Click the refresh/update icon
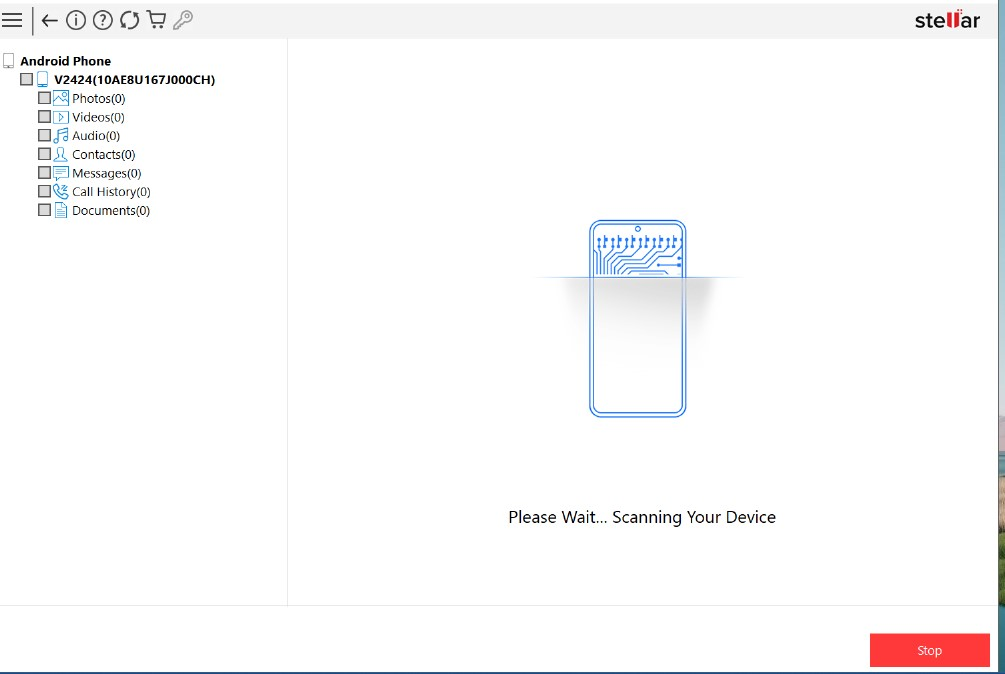 (129, 21)
